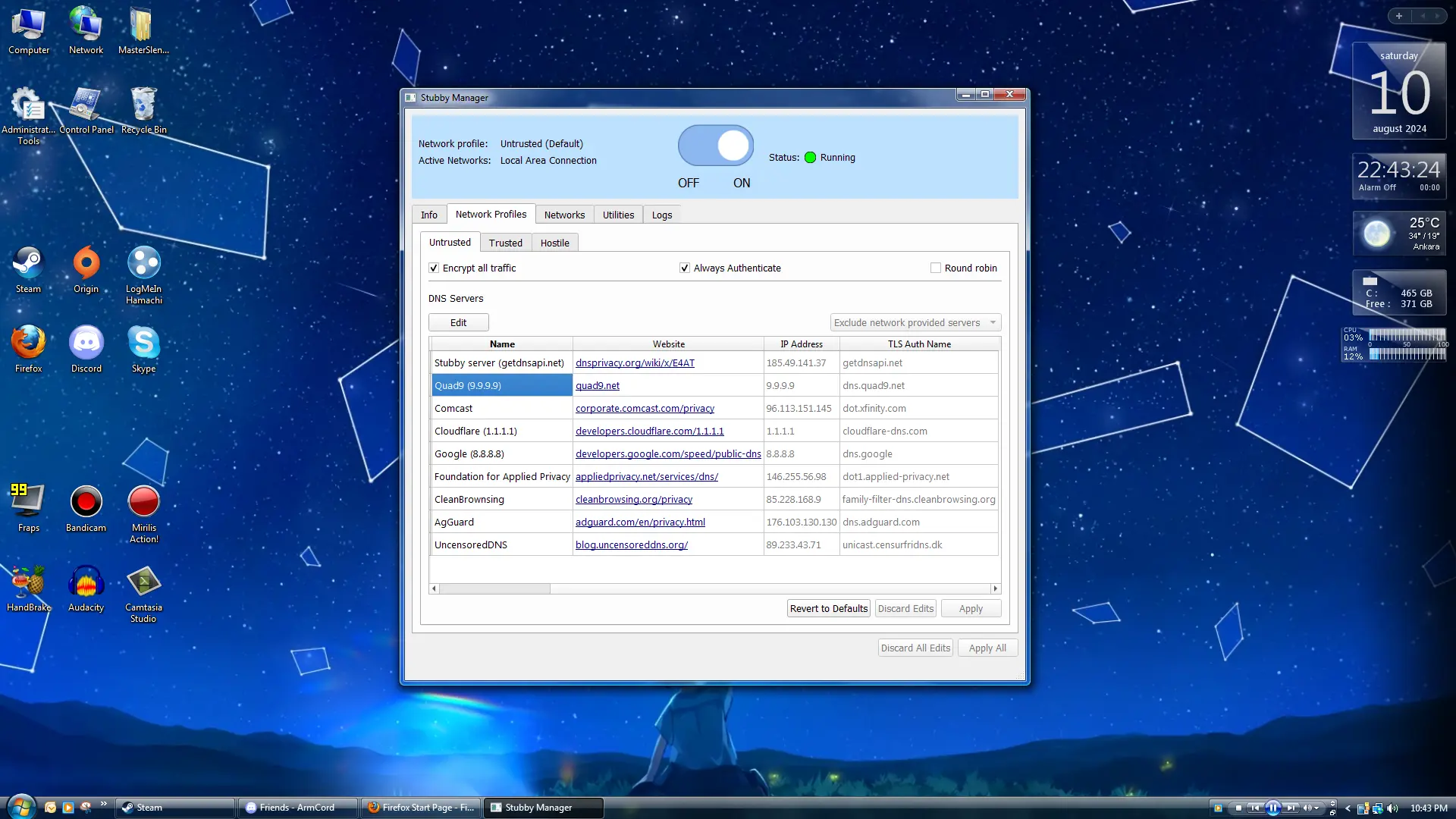This screenshot has width=1456, height=819.
Task: Open Administrative Tools desktop icon
Action: click(x=28, y=116)
